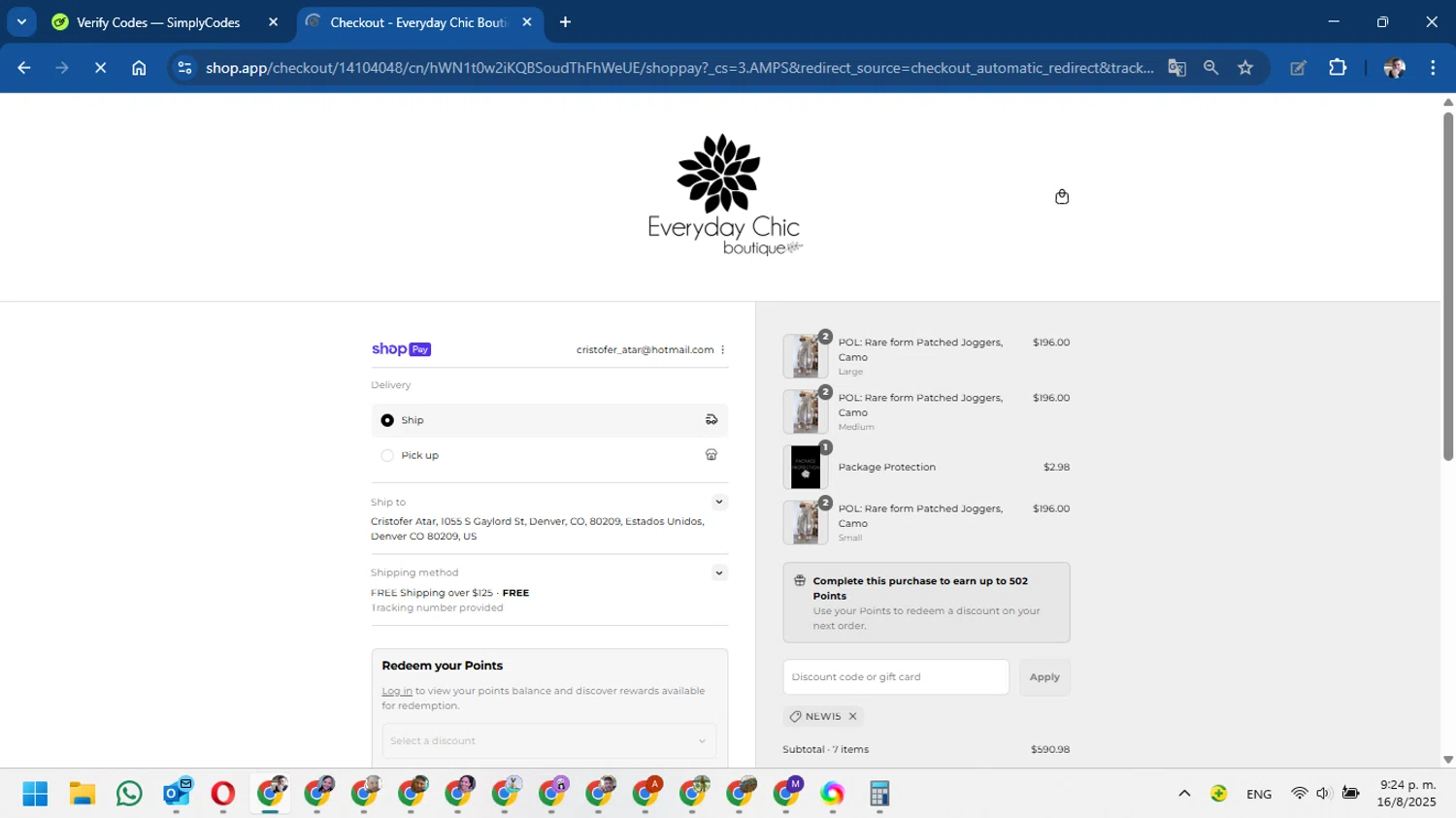Focus the Discount code or gift card field
The width and height of the screenshot is (1456, 818).
(x=896, y=677)
